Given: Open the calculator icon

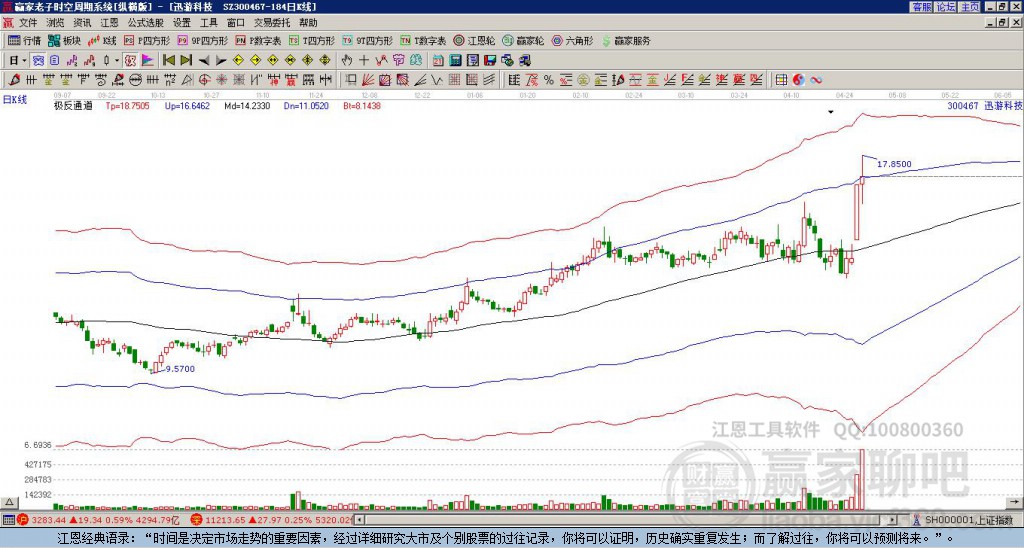Looking at the screenshot, I should (455, 61).
